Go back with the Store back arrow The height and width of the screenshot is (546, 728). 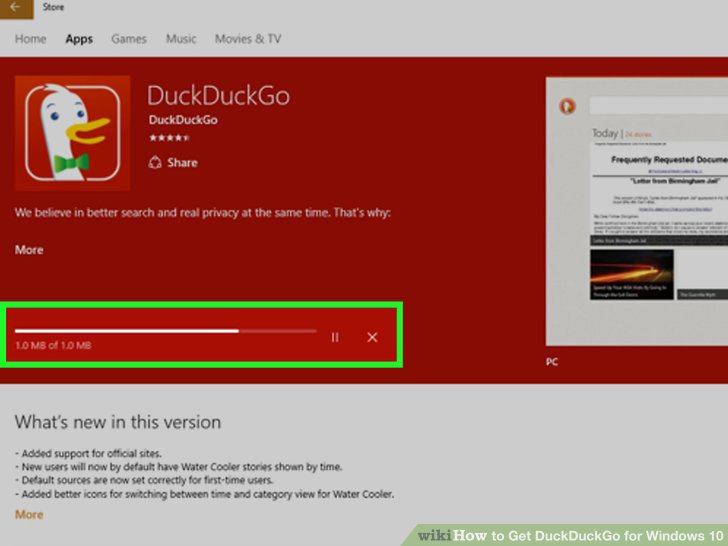pos(16,8)
